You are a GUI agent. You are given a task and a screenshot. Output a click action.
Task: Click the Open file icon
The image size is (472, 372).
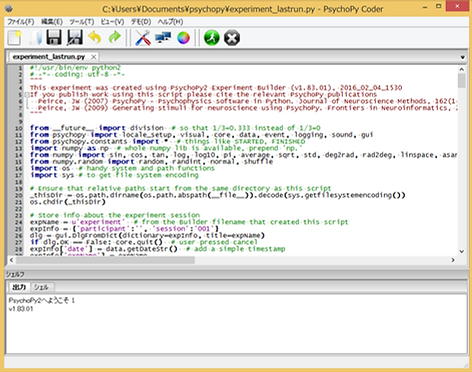coord(35,38)
